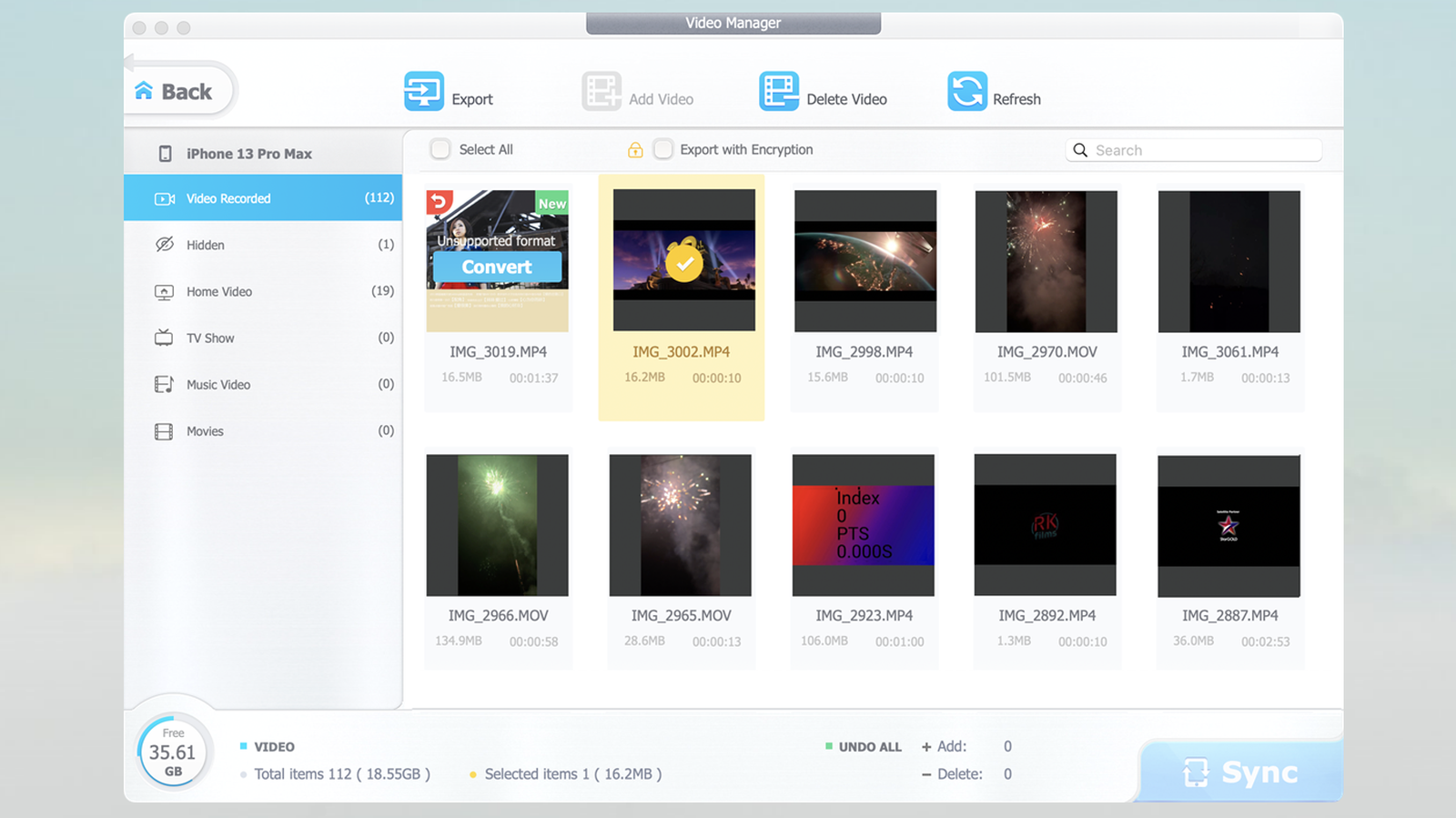This screenshot has height=818, width=1456.
Task: Select the IMG_2965.MOV thumbnail
Action: click(681, 525)
